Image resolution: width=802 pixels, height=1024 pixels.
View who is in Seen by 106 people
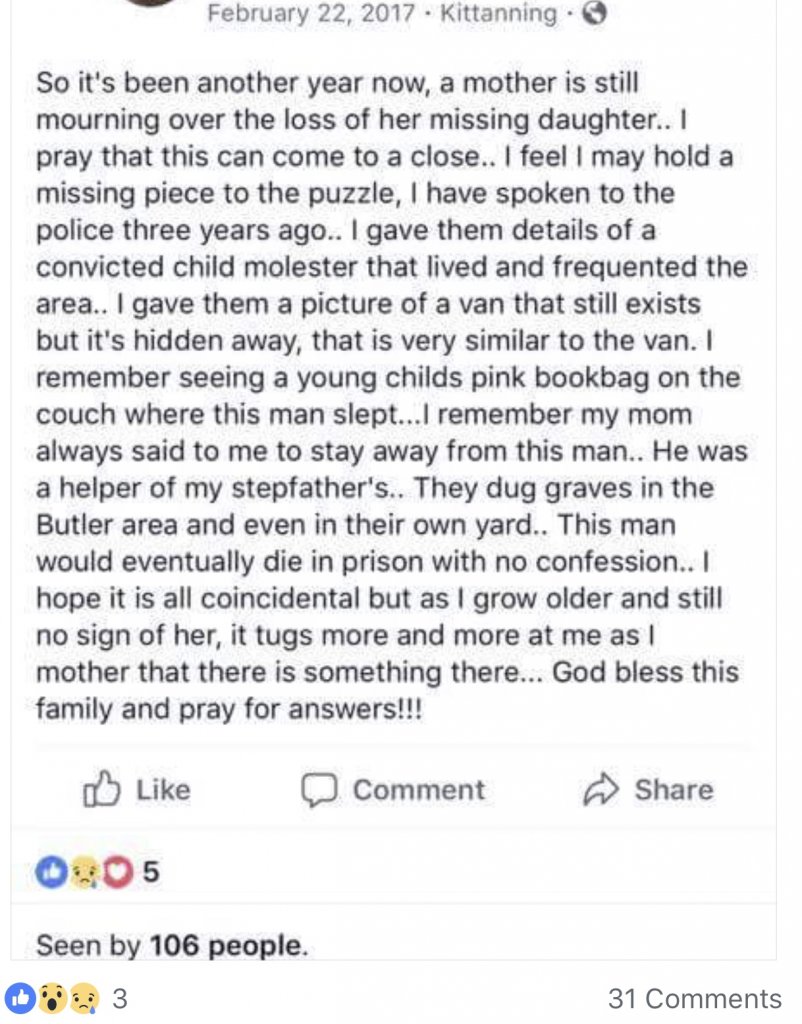coord(171,945)
